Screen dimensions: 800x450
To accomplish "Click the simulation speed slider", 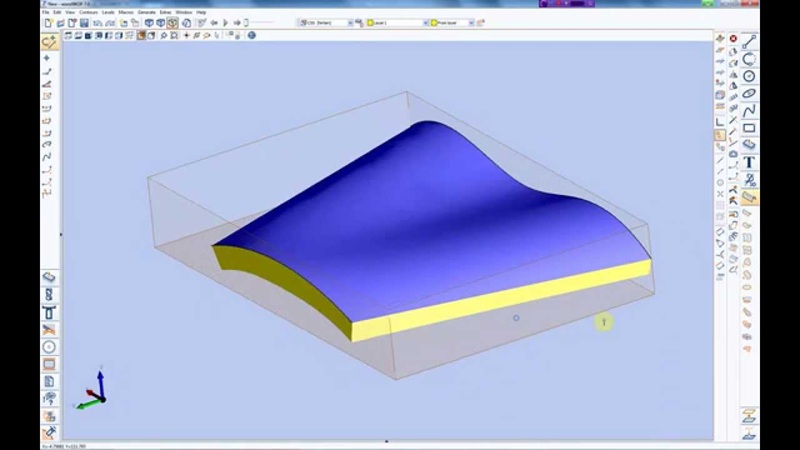I will coord(262,22).
